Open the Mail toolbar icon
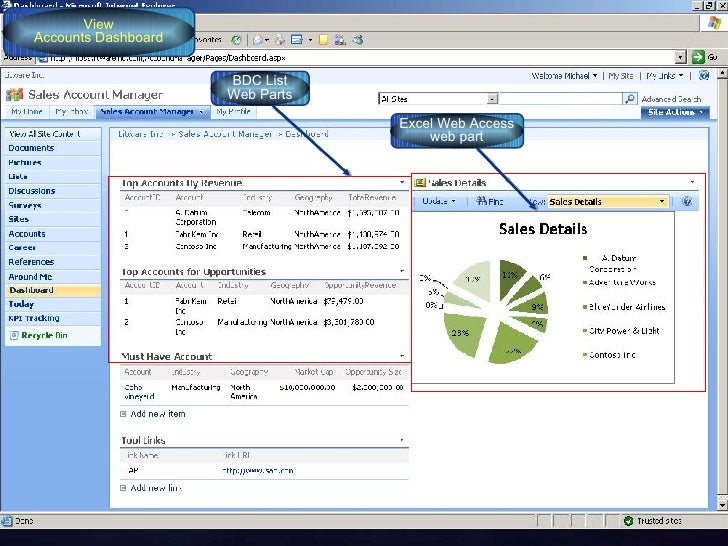The width and height of the screenshot is (728, 546). point(258,40)
